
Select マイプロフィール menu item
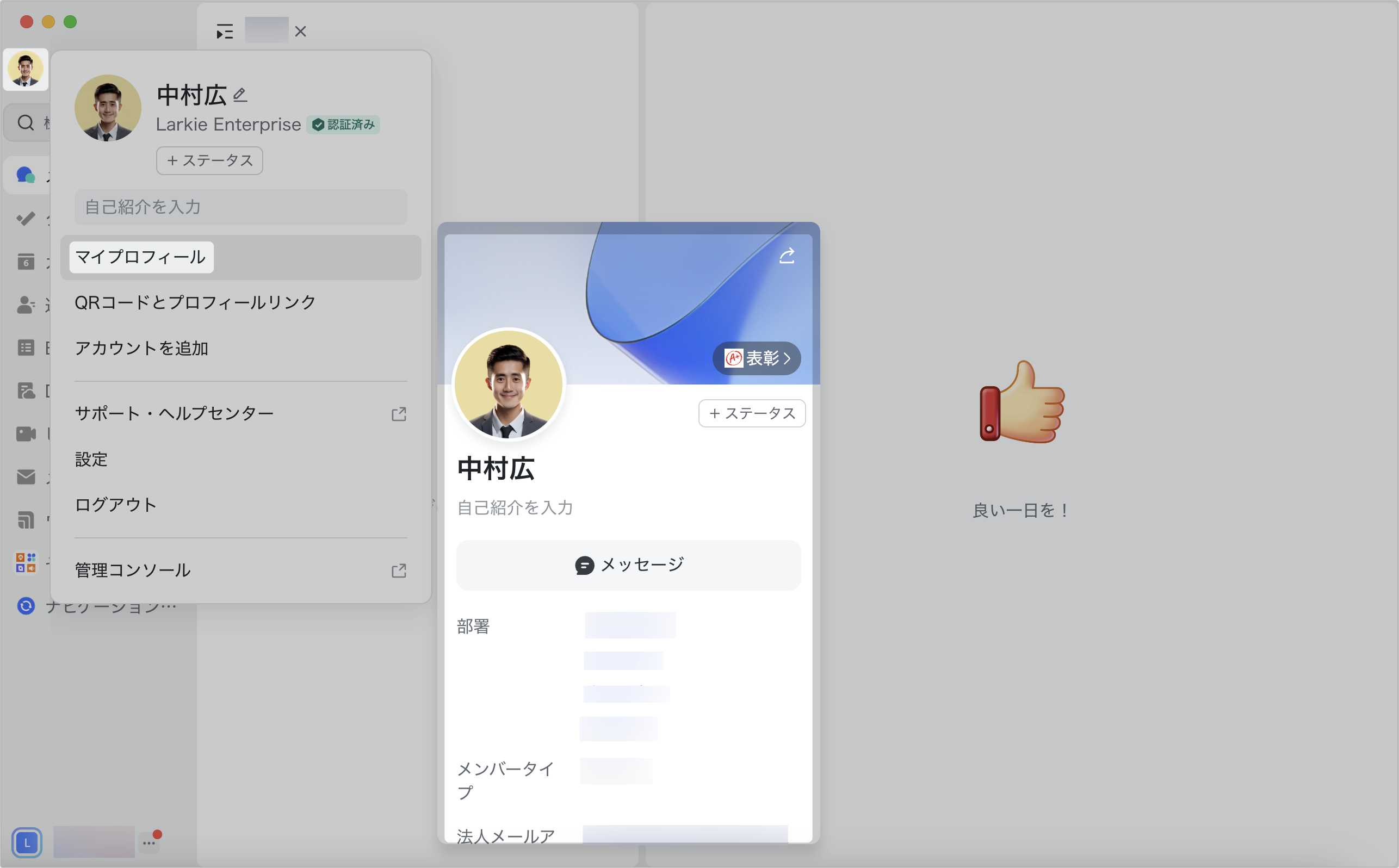pyautogui.click(x=240, y=257)
